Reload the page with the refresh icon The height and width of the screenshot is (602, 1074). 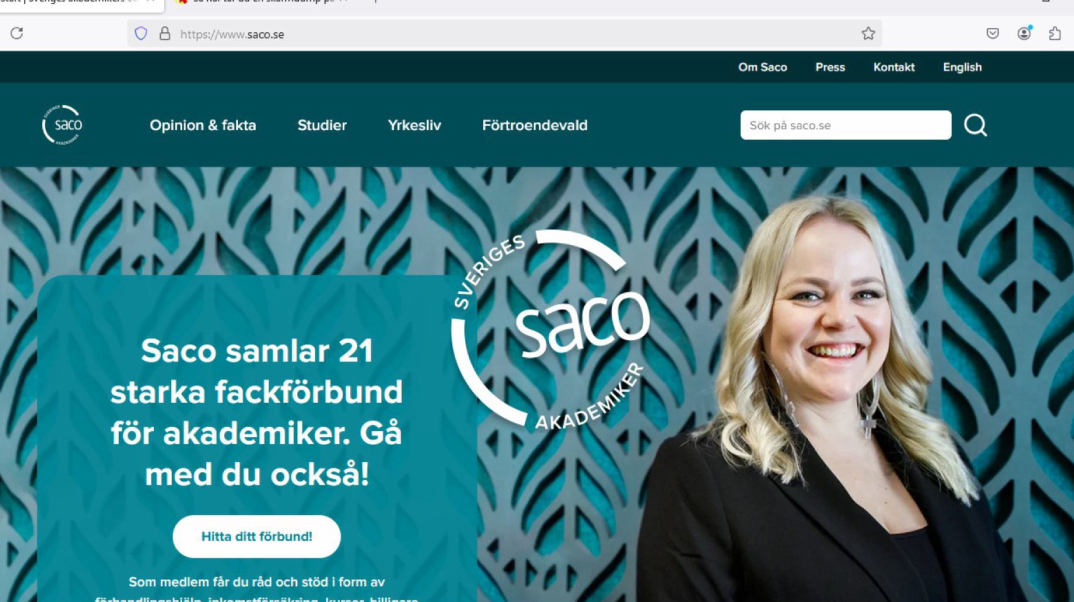(16, 33)
